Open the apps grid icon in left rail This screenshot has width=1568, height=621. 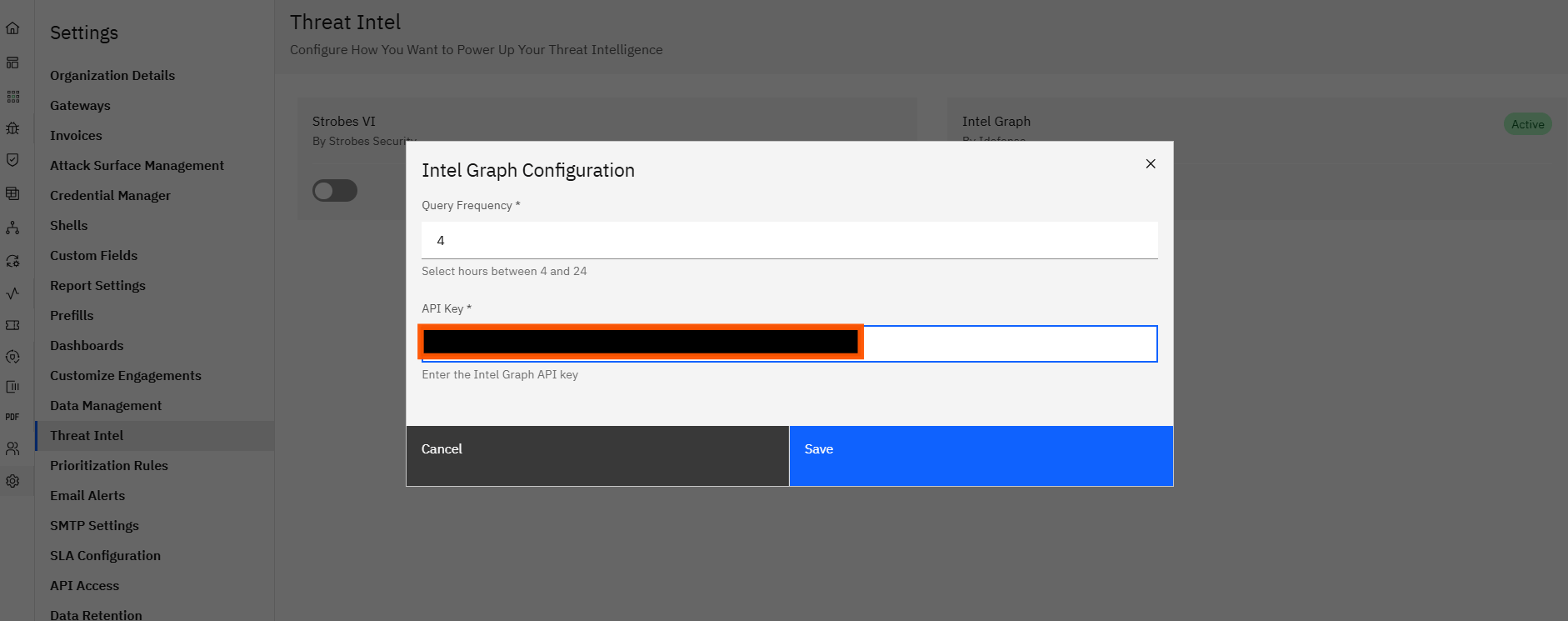point(12,97)
